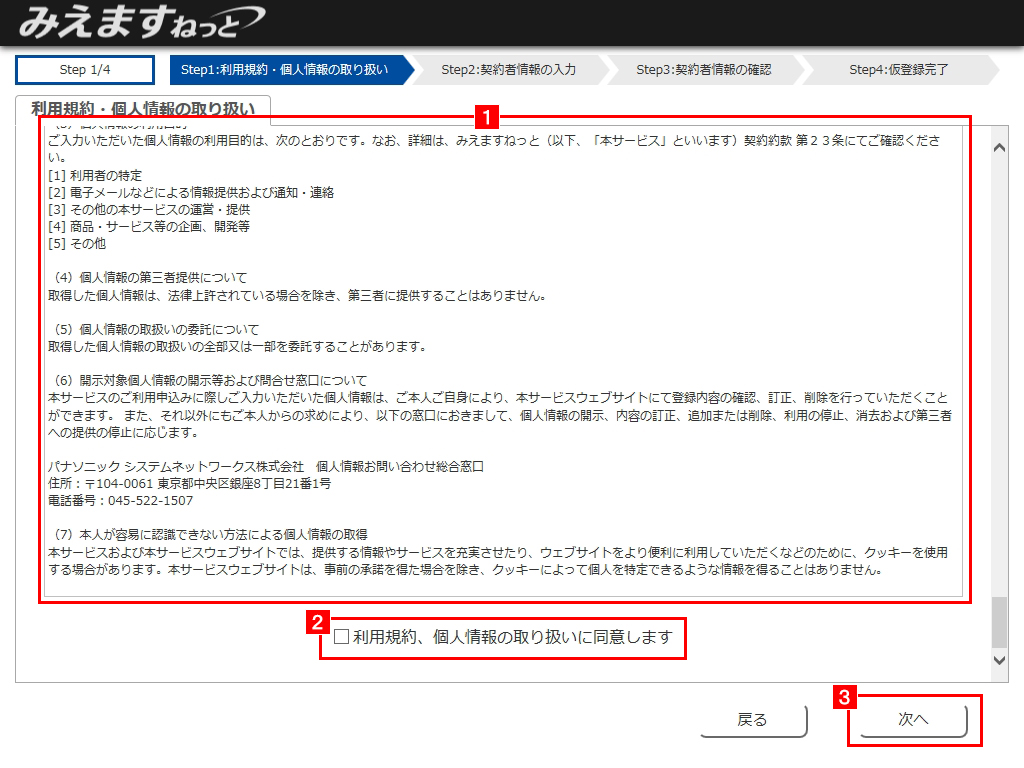The width and height of the screenshot is (1024, 768).
Task: Click the vertical scrollbar thumb
Action: pos(999,623)
